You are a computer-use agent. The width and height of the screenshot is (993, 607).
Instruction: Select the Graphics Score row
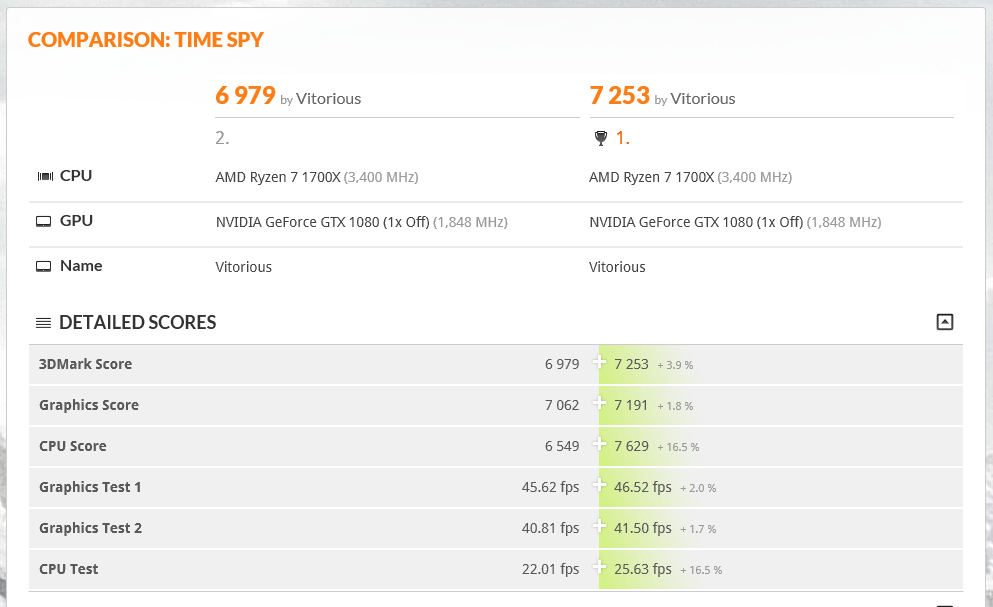coord(496,405)
